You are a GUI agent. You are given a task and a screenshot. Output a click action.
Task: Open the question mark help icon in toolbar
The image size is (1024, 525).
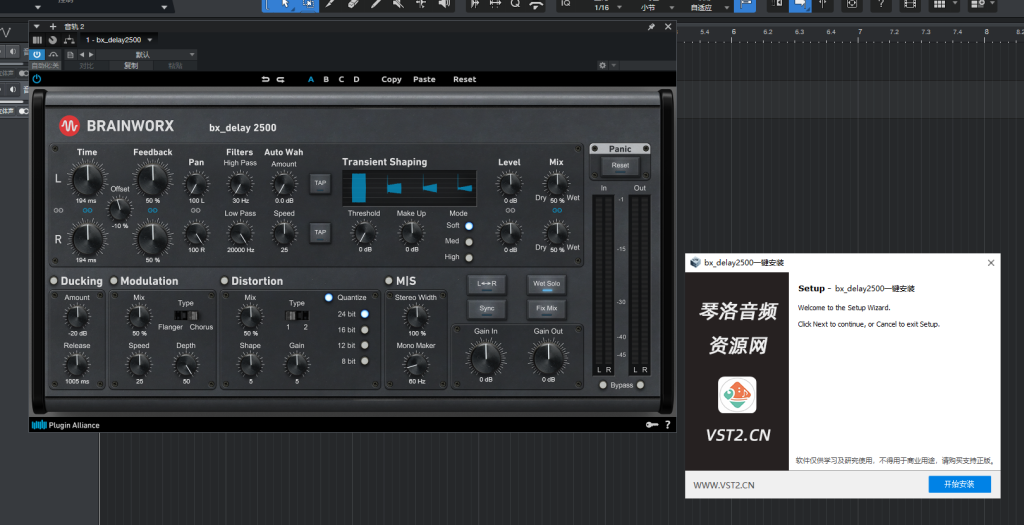[x=882, y=4]
